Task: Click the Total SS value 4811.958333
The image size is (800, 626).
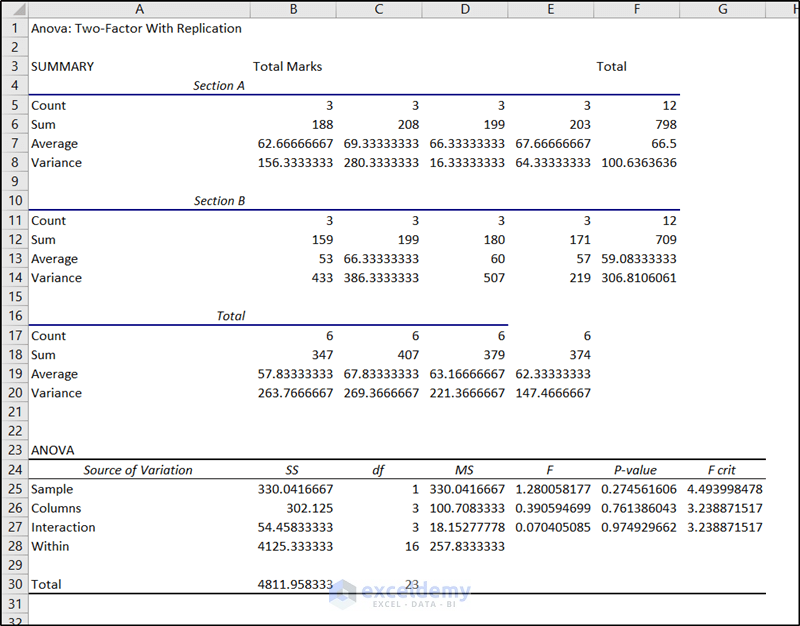Action: click(x=295, y=584)
